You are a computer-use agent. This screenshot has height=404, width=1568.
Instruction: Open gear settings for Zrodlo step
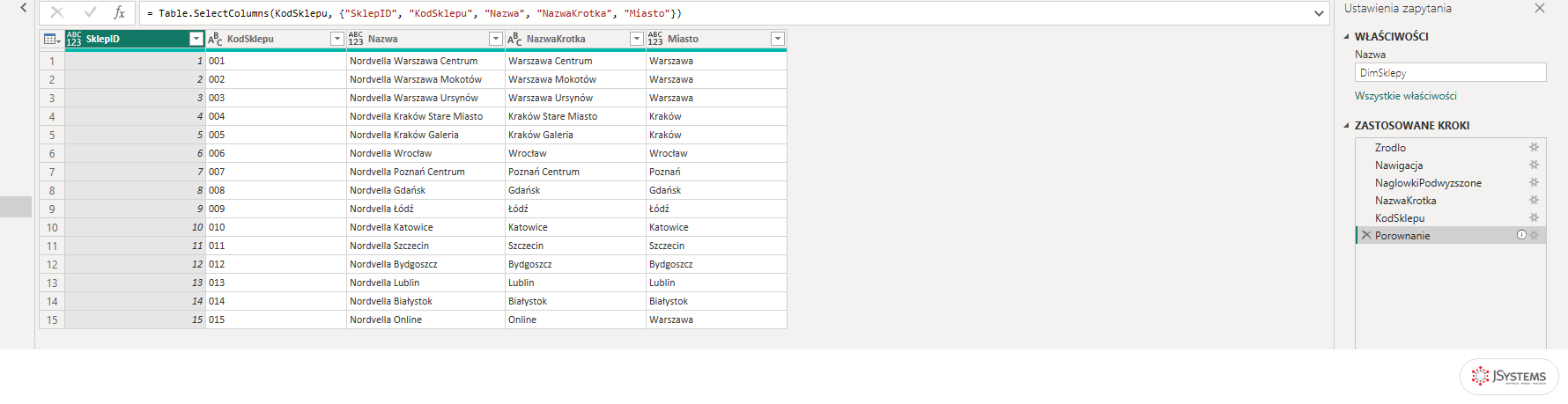[1534, 148]
